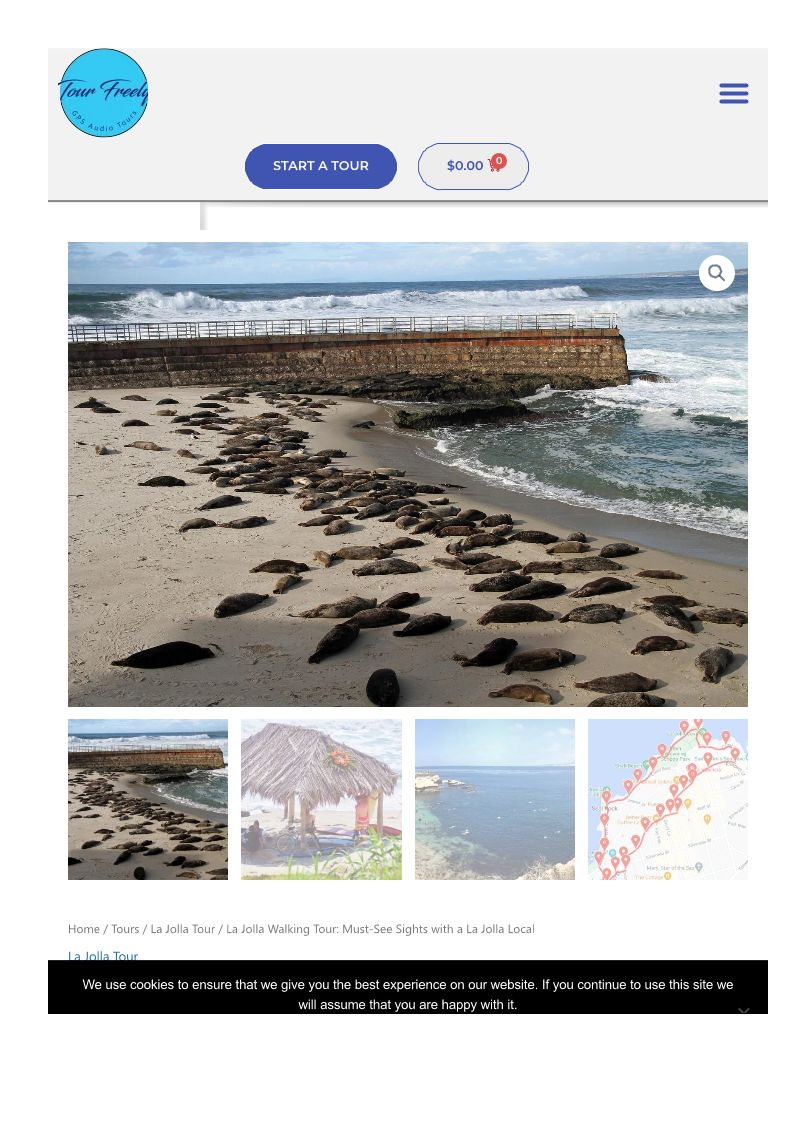793x1123 pixels.
Task: Select the ocean cove view thumbnail
Action: click(x=494, y=799)
